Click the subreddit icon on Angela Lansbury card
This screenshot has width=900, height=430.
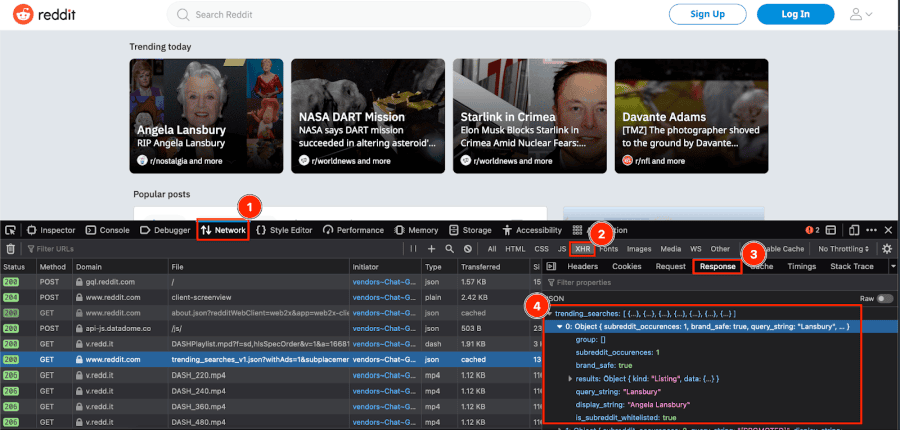[x=142, y=161]
